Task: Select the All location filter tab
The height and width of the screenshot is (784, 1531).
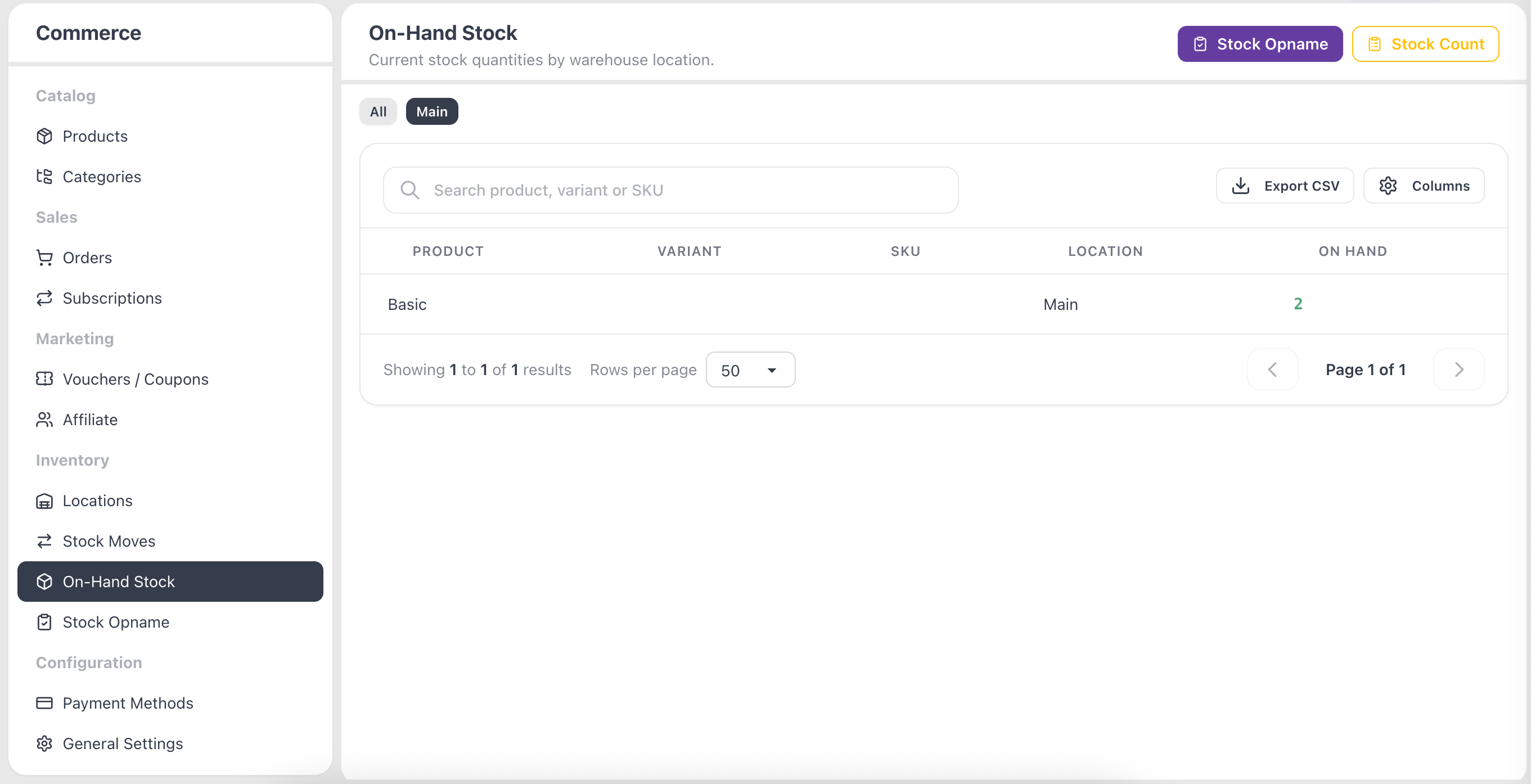Action: [378, 111]
